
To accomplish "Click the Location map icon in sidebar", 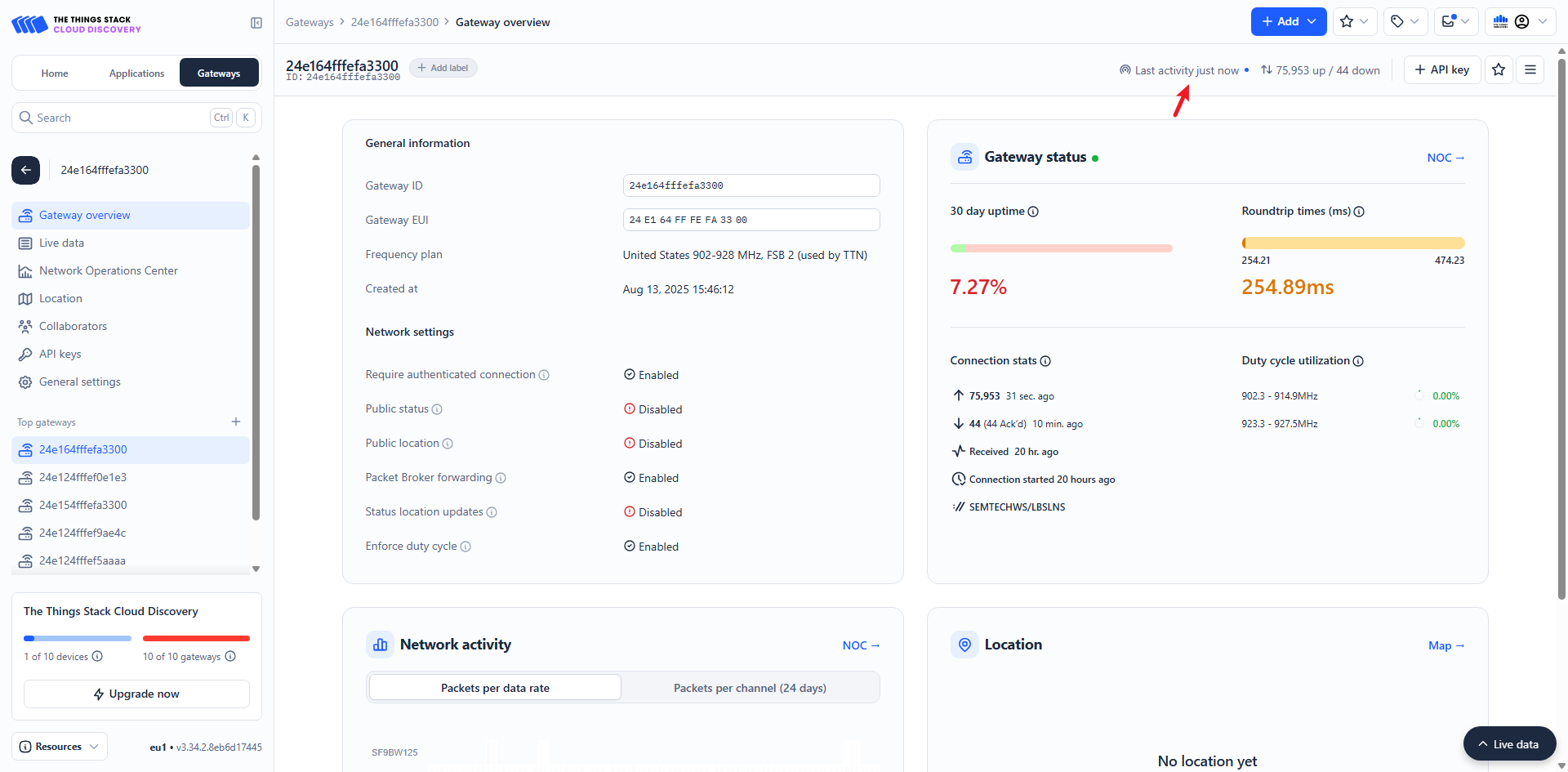I will pyautogui.click(x=25, y=299).
